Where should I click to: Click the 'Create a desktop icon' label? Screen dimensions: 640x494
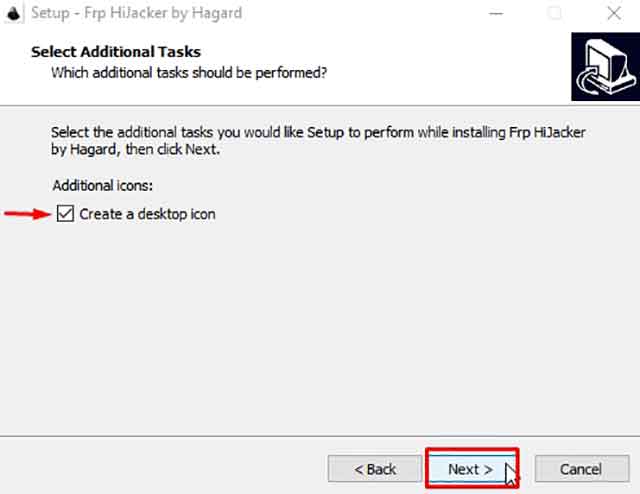coord(147,214)
